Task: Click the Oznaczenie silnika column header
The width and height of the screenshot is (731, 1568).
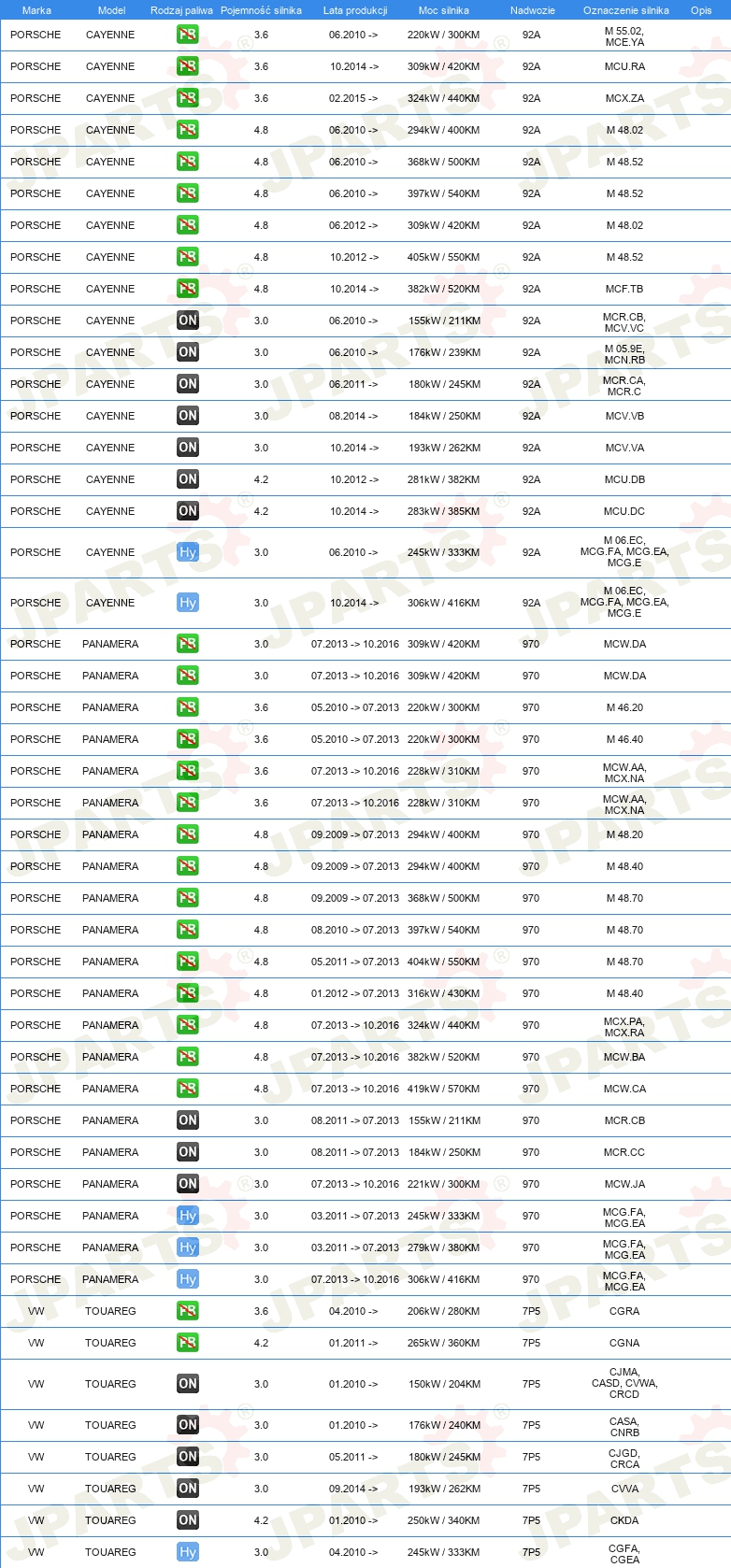Action: point(626,10)
